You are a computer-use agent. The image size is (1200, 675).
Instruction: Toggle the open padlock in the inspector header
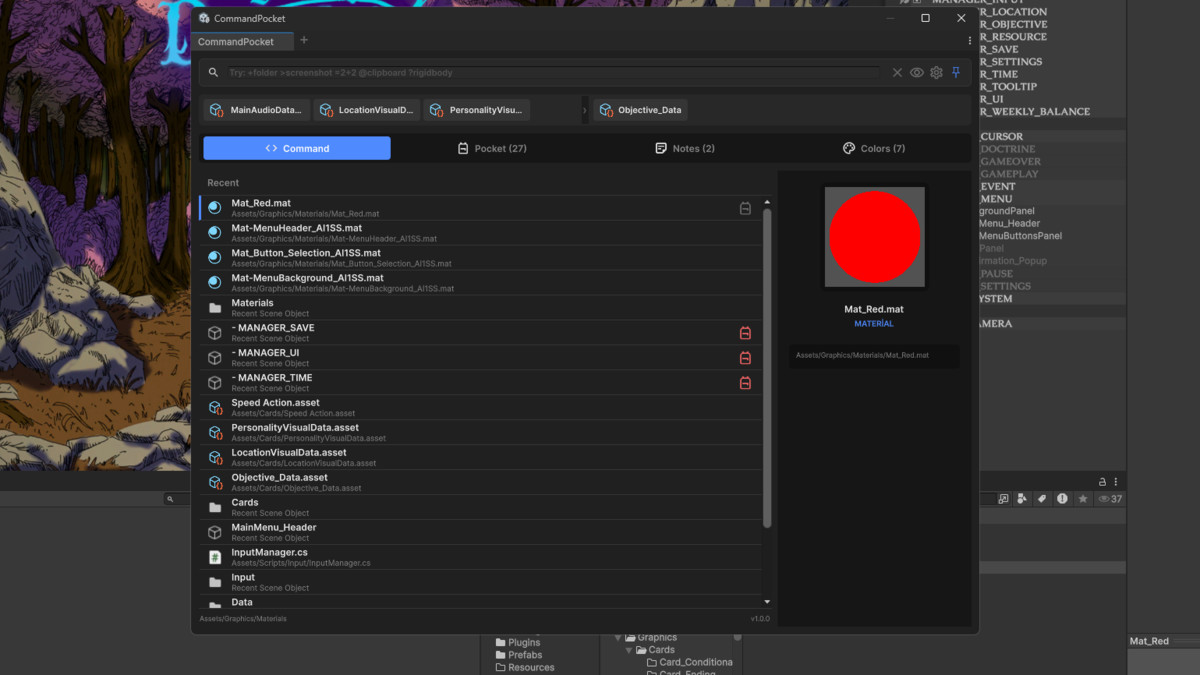pyautogui.click(x=1103, y=481)
